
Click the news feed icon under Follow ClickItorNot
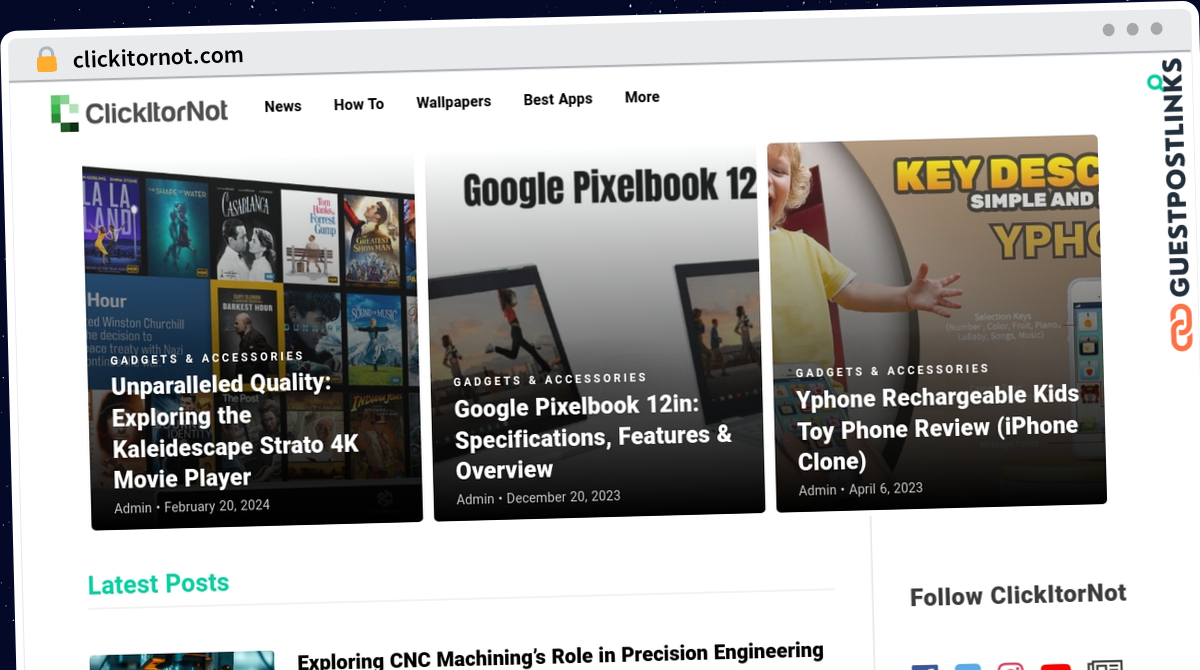[x=1105, y=664]
